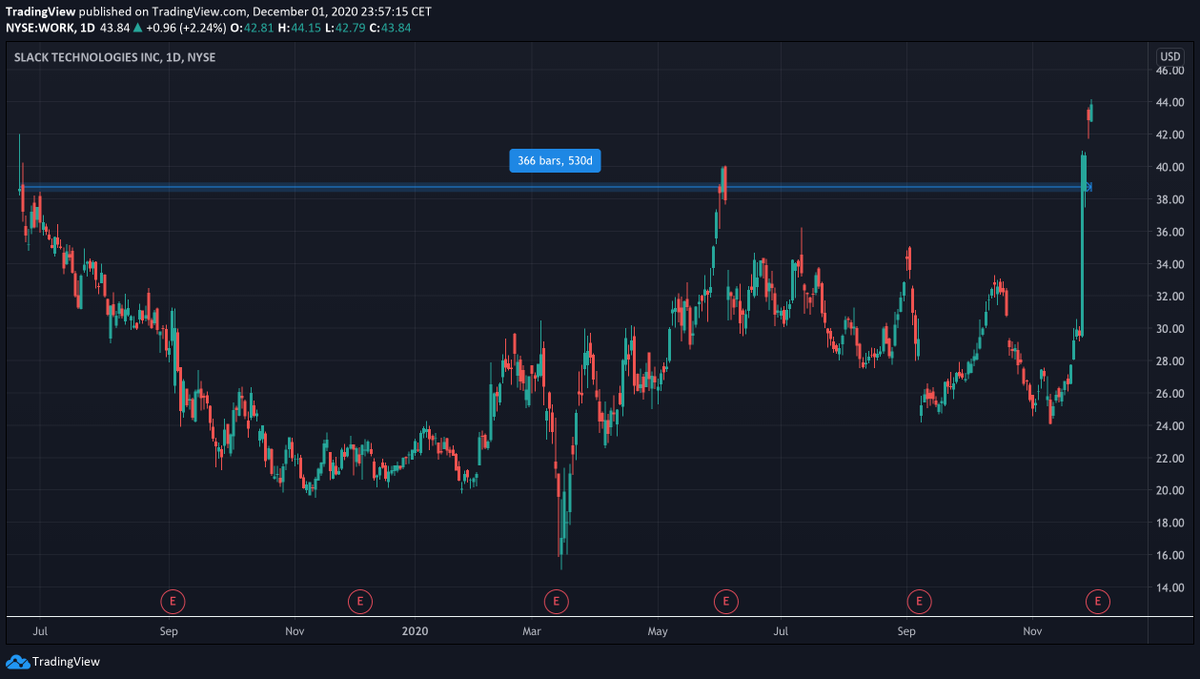Screen dimensions: 1200x679
Task: Click the bold 'TradingView' header word
Action: point(39,10)
